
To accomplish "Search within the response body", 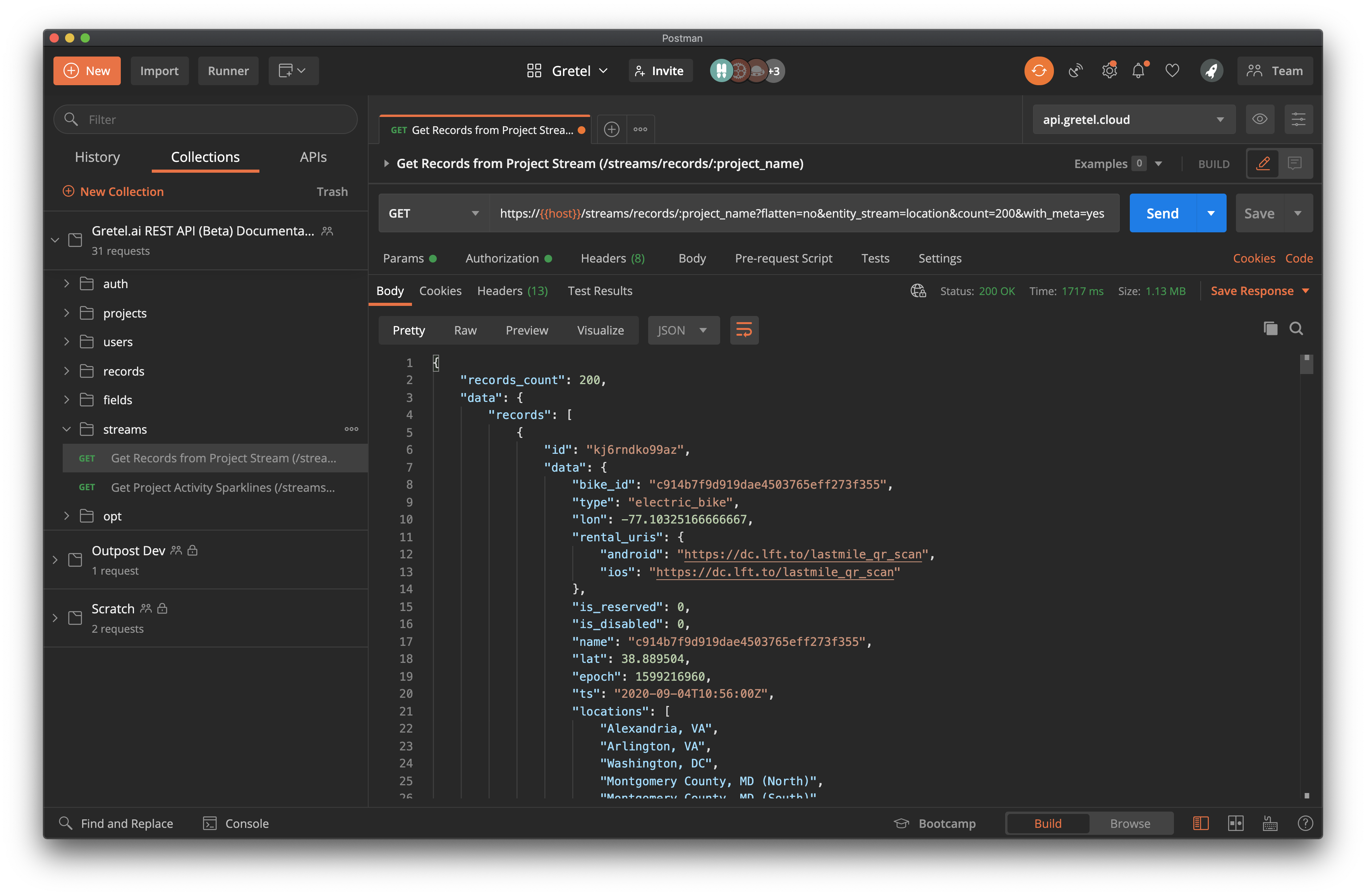I will (x=1296, y=328).
